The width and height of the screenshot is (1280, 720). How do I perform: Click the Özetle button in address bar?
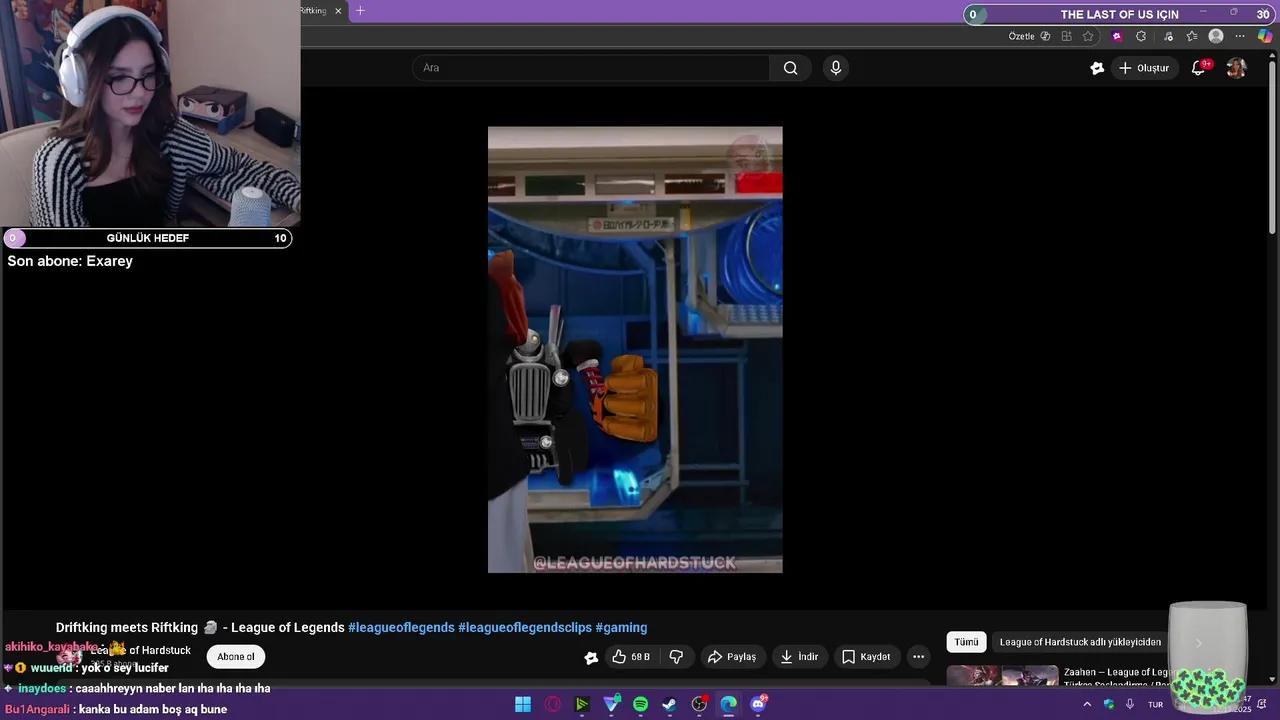pyautogui.click(x=1029, y=36)
